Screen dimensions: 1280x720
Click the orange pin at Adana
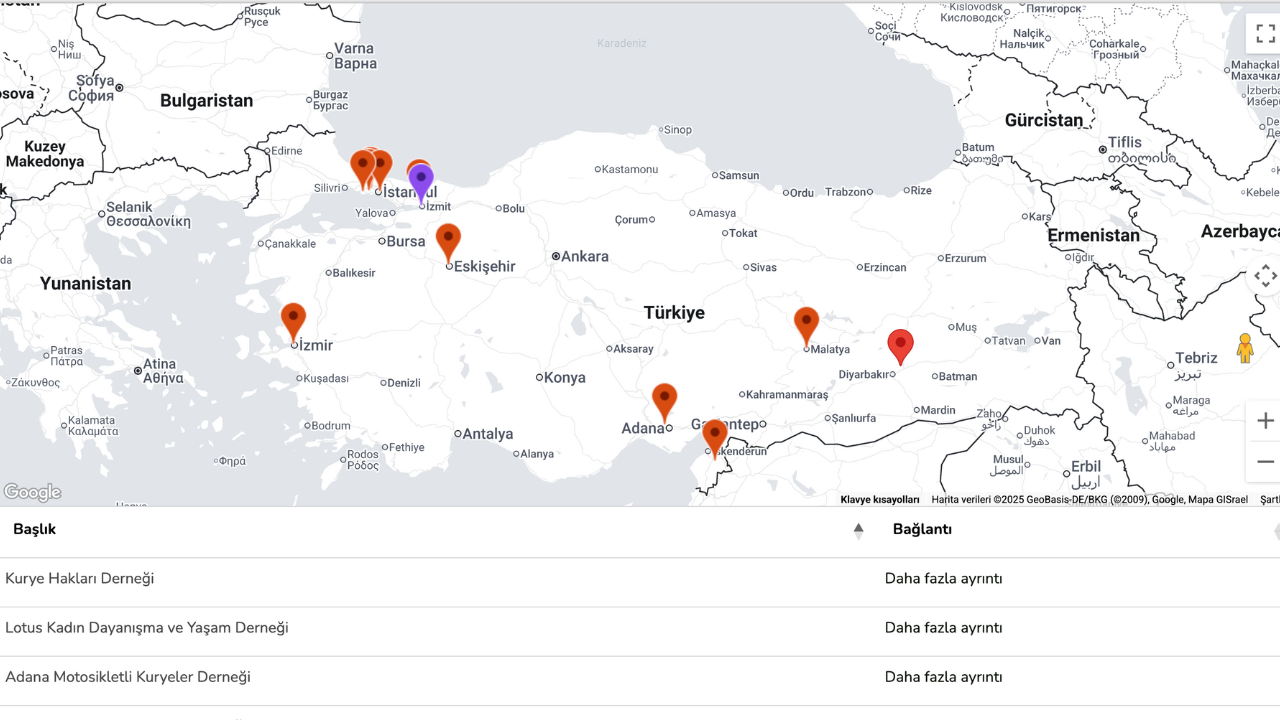coord(664,400)
